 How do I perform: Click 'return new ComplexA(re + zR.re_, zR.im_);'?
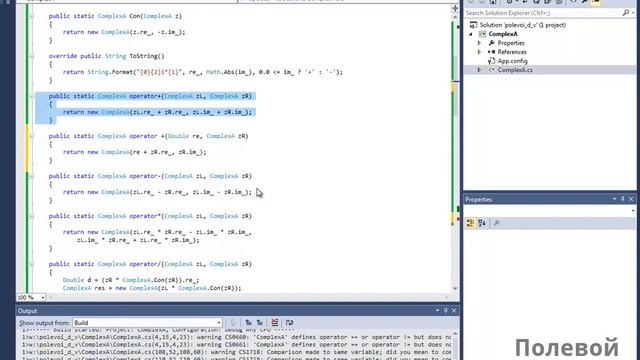[134, 152]
